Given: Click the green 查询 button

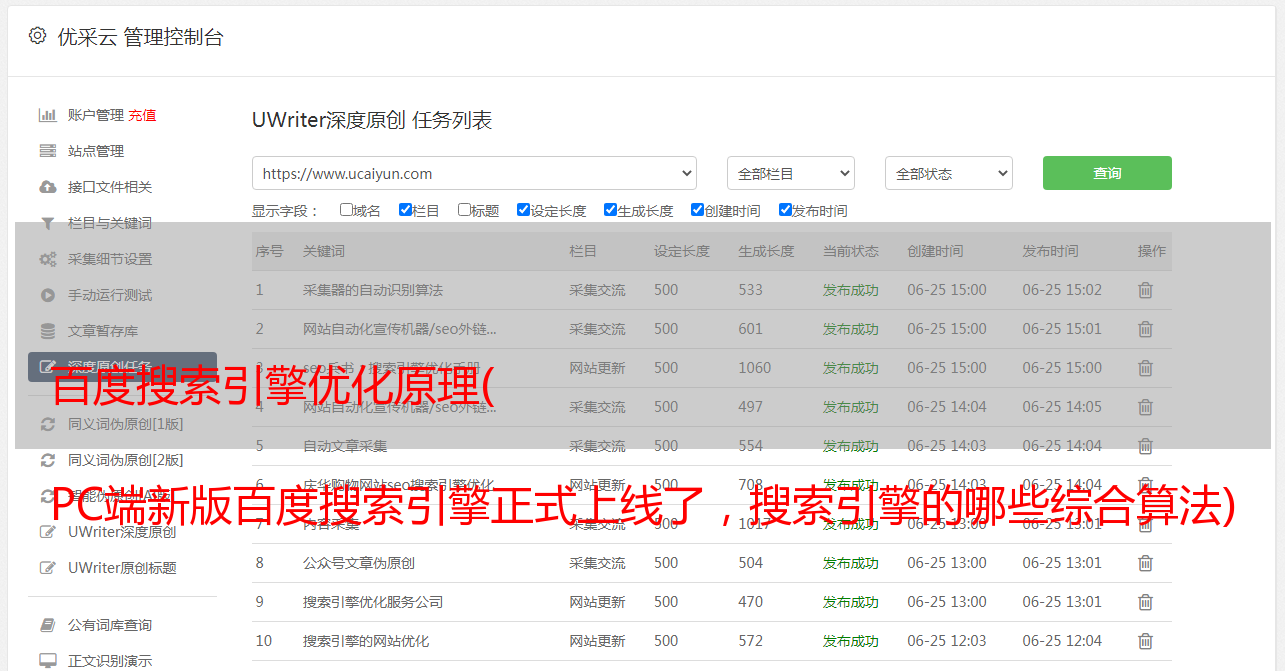Looking at the screenshot, I should [1107, 173].
